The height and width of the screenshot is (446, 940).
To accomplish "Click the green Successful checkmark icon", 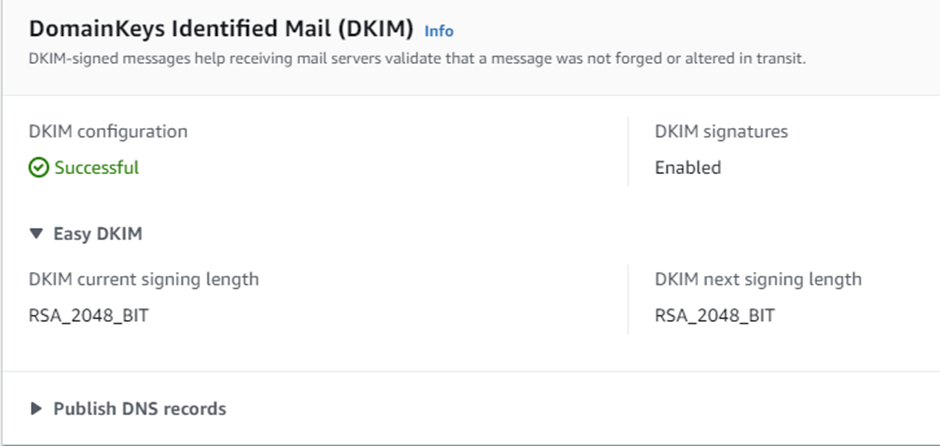I will (x=39, y=168).
